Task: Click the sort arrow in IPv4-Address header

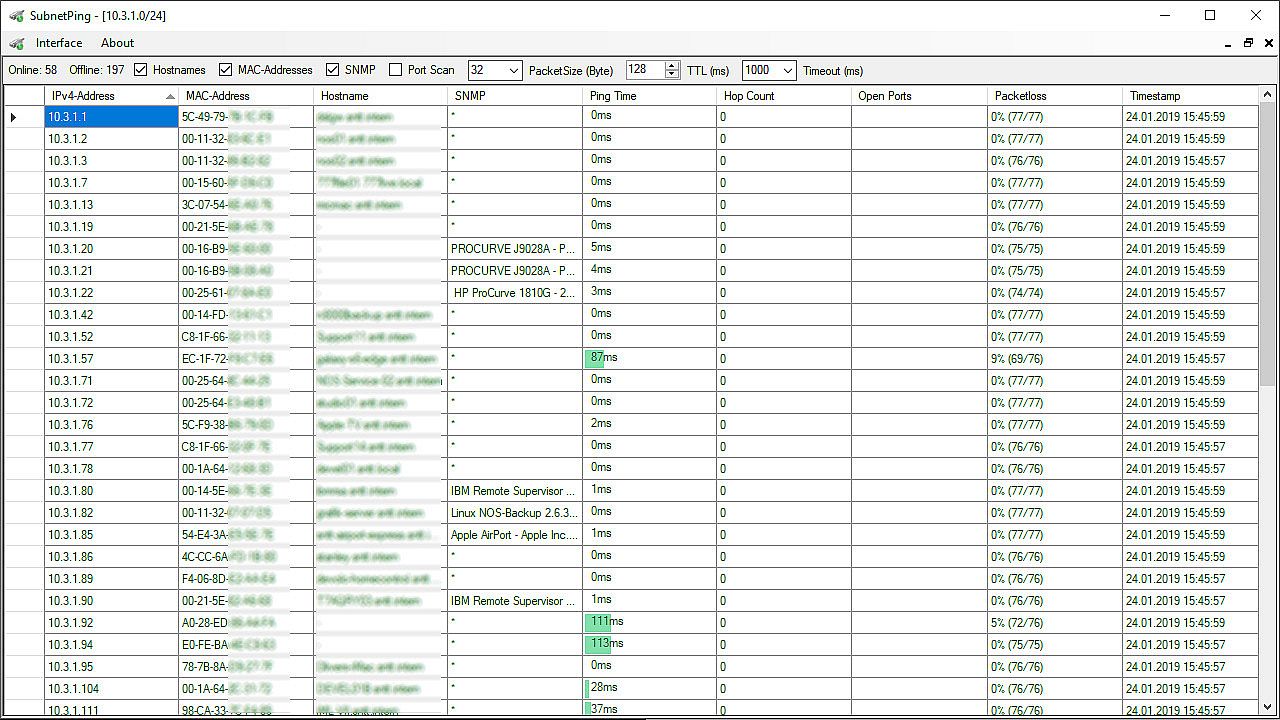Action: tap(170, 96)
